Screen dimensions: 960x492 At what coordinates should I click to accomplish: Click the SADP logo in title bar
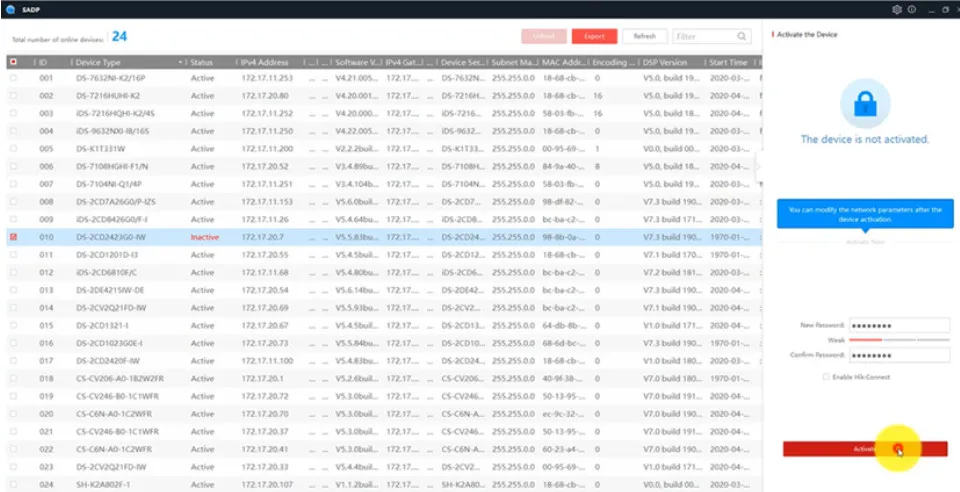tap(10, 10)
